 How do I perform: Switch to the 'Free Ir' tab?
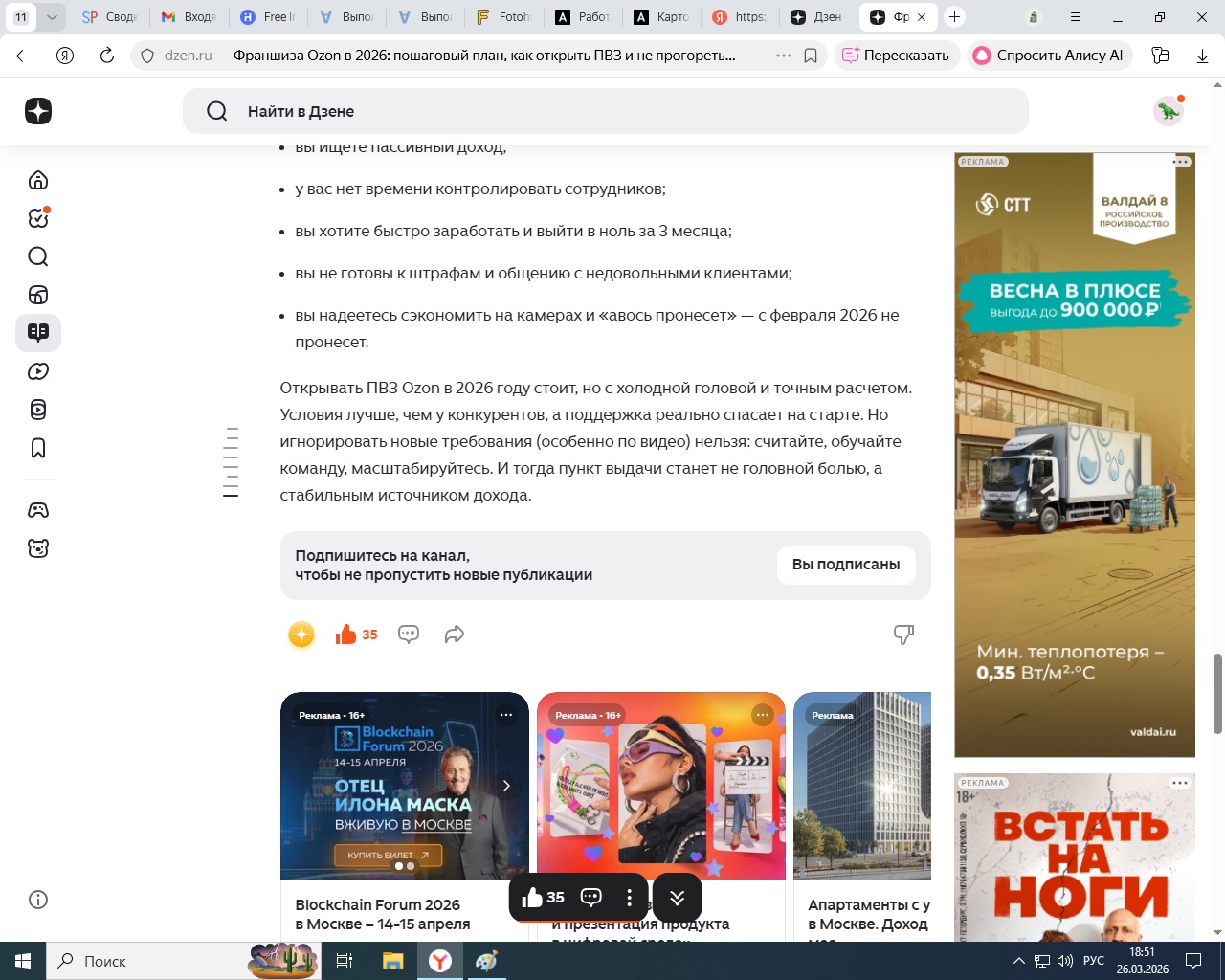pos(267,17)
